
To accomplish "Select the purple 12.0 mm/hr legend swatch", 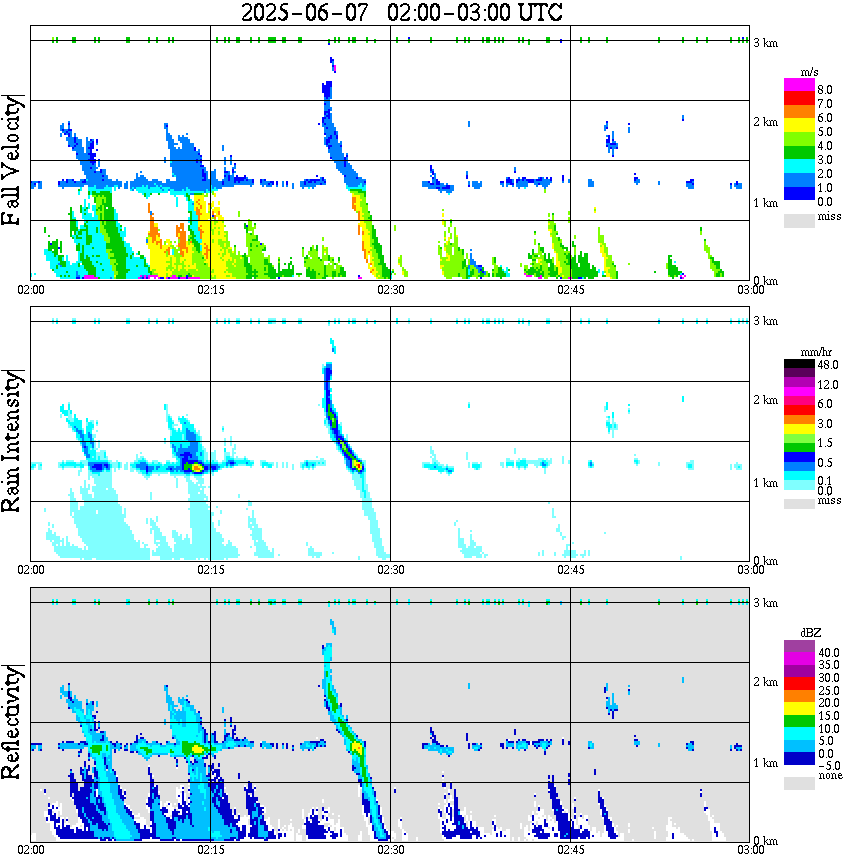I will coord(799,382).
